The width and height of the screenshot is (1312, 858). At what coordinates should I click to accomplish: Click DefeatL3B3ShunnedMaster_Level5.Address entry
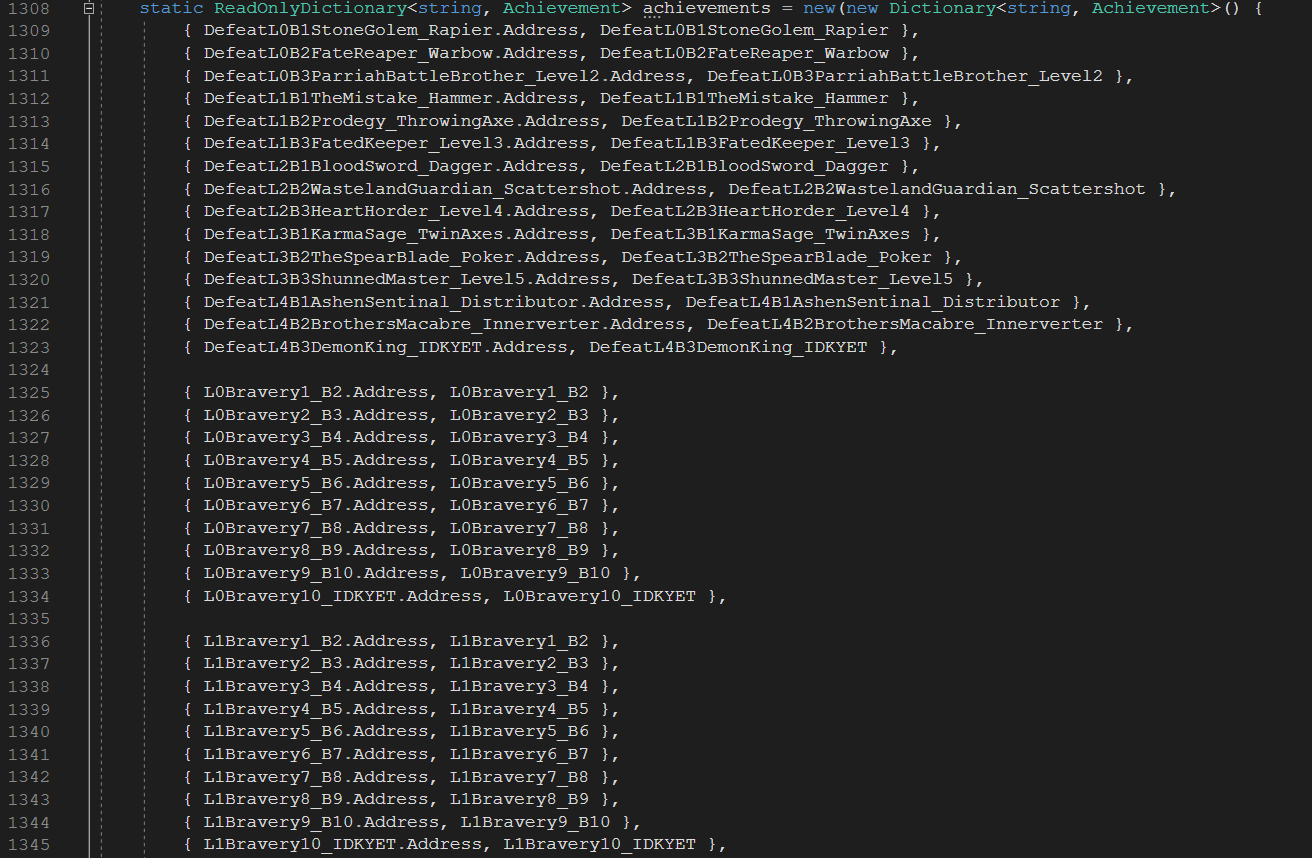(407, 279)
